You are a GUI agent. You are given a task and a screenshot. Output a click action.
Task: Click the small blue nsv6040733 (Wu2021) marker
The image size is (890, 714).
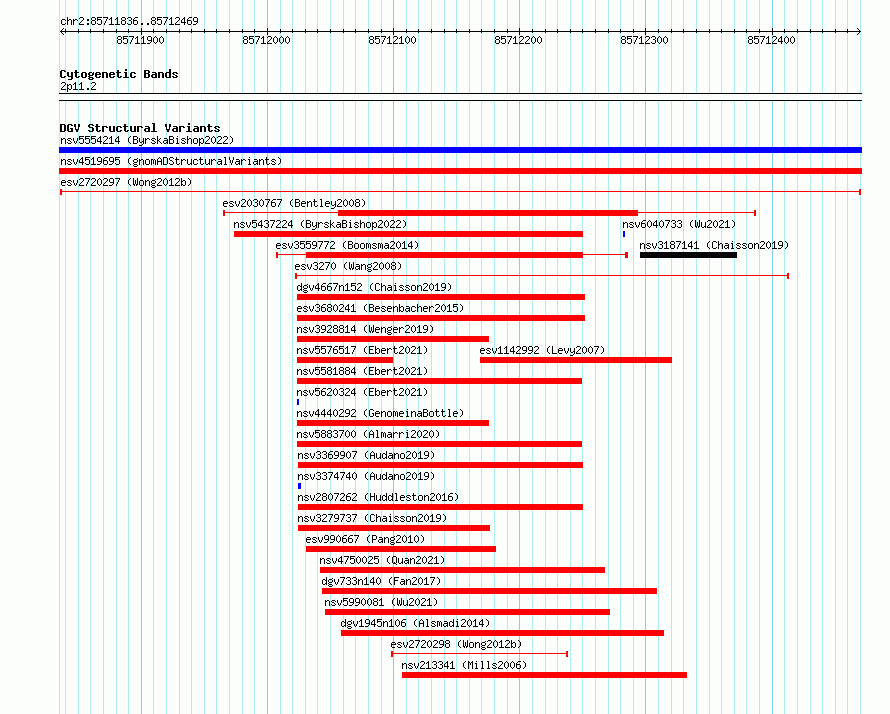tap(624, 234)
